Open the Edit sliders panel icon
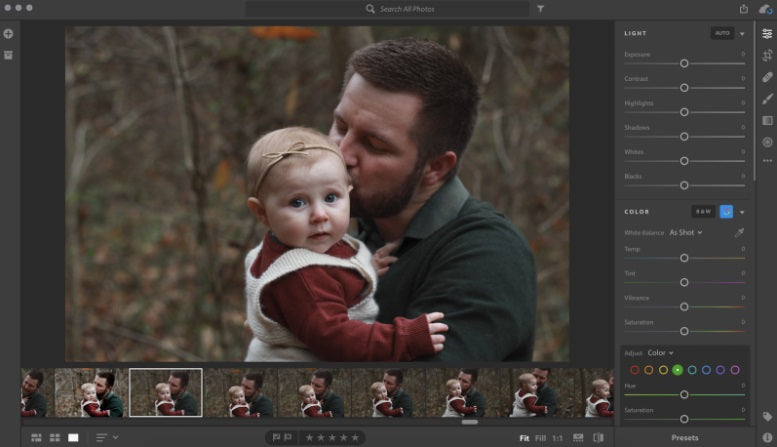Viewport: 777px width, 447px height. pos(767,34)
